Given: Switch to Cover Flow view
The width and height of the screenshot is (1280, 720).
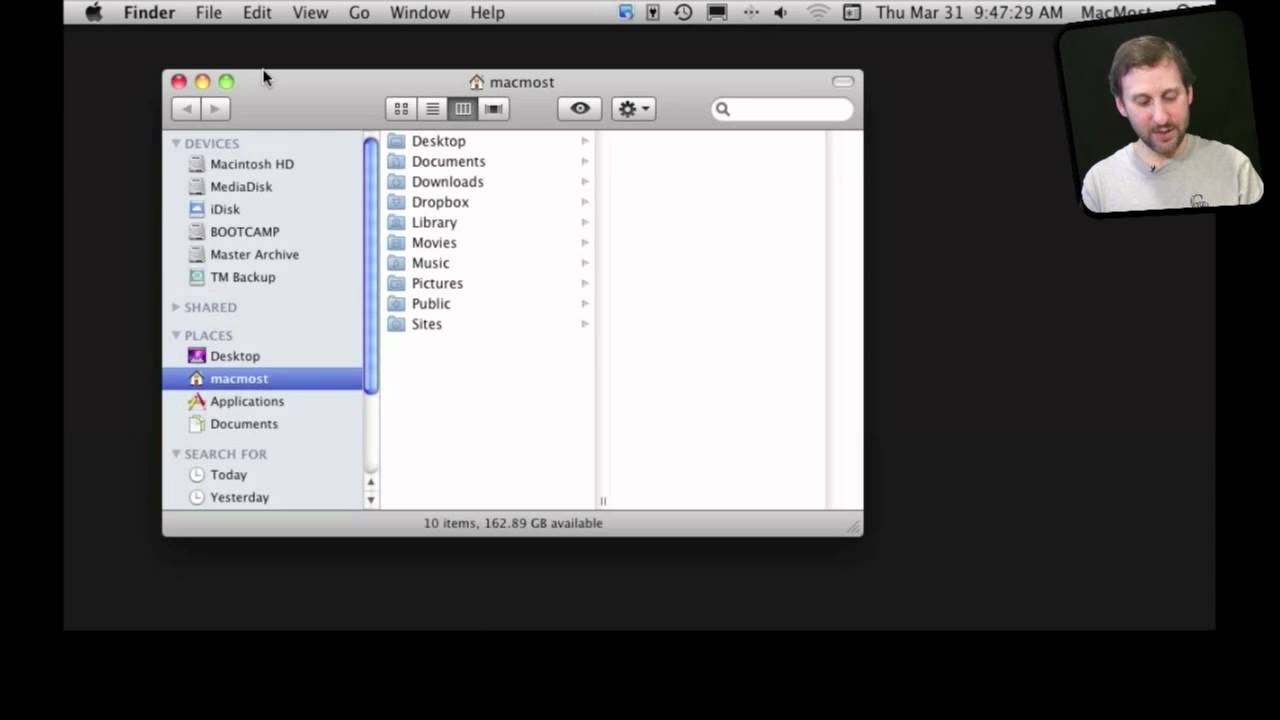Looking at the screenshot, I should pyautogui.click(x=493, y=109).
